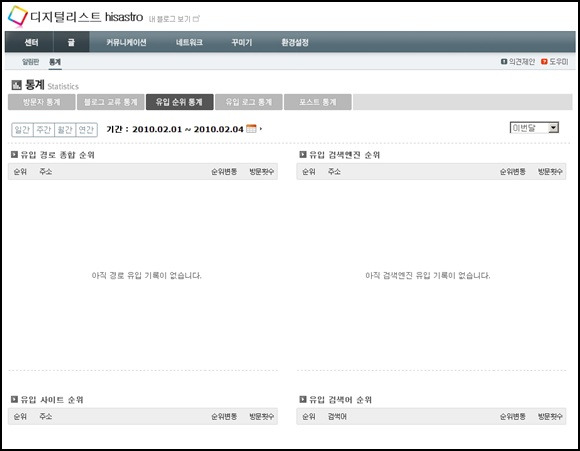This screenshot has height=451, width=580.
Task: Click 방문횟수 header in 유입 경로 종합 table
Action: pyautogui.click(x=262, y=172)
